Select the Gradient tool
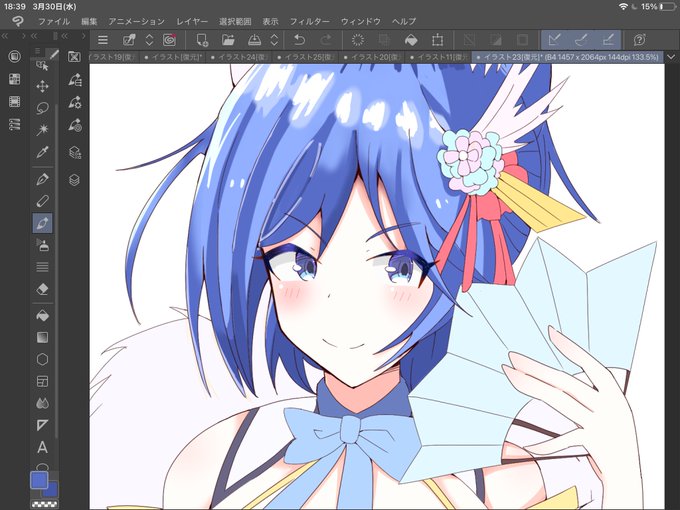680x510 pixels. (42, 337)
